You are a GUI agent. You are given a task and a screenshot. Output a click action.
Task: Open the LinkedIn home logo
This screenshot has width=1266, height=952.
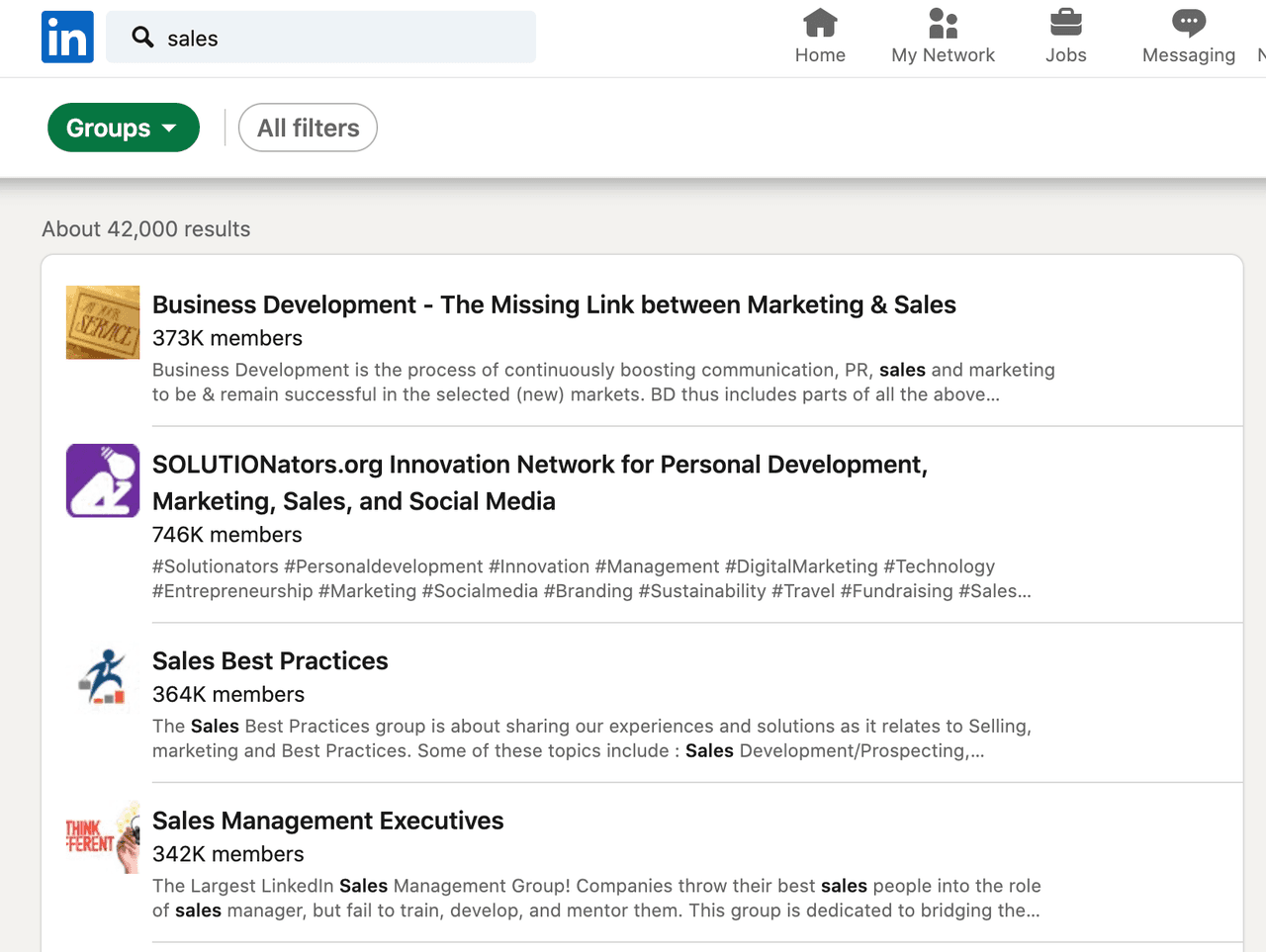point(65,37)
